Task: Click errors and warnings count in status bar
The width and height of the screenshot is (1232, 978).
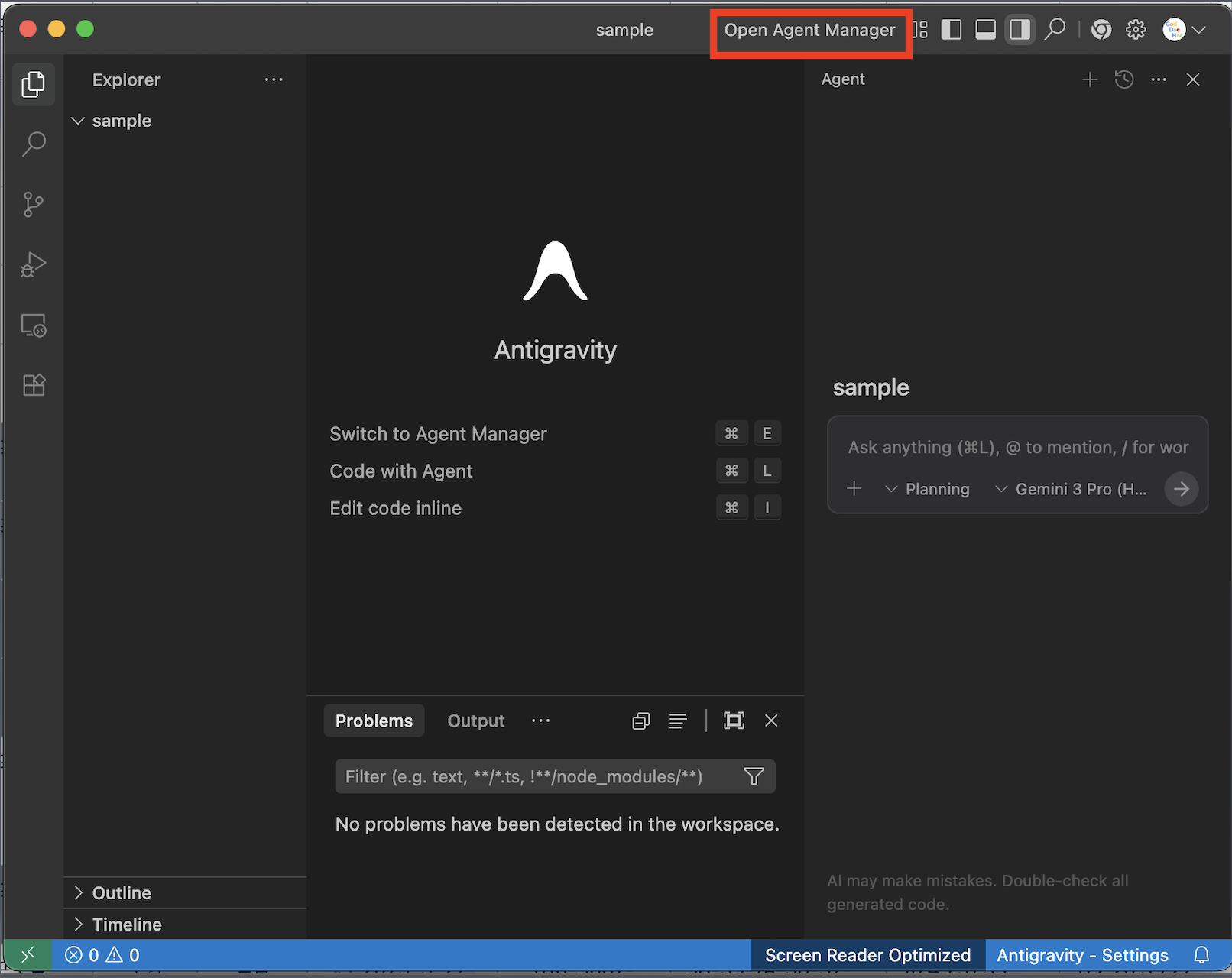Action: 102,955
